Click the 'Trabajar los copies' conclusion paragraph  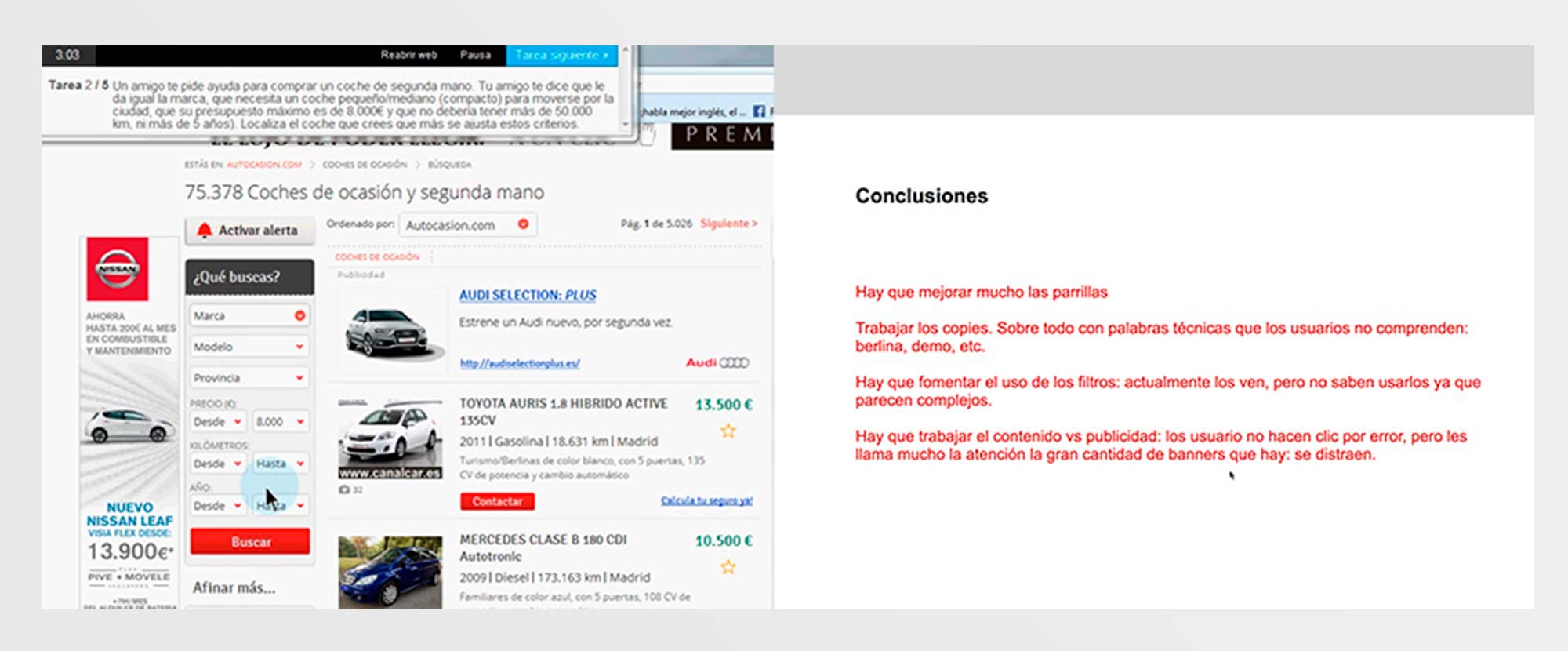[x=1161, y=337]
